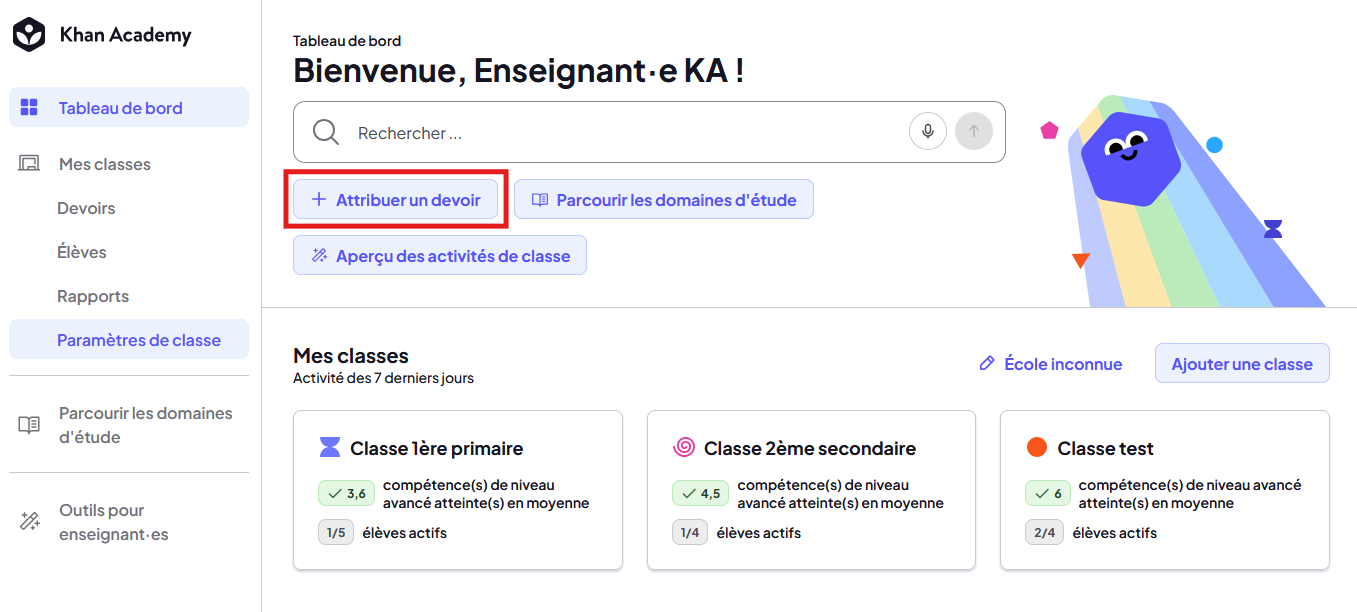The height and width of the screenshot is (612, 1357).
Task: Click the green 6 skill badge in Classe test
Action: point(1048,493)
